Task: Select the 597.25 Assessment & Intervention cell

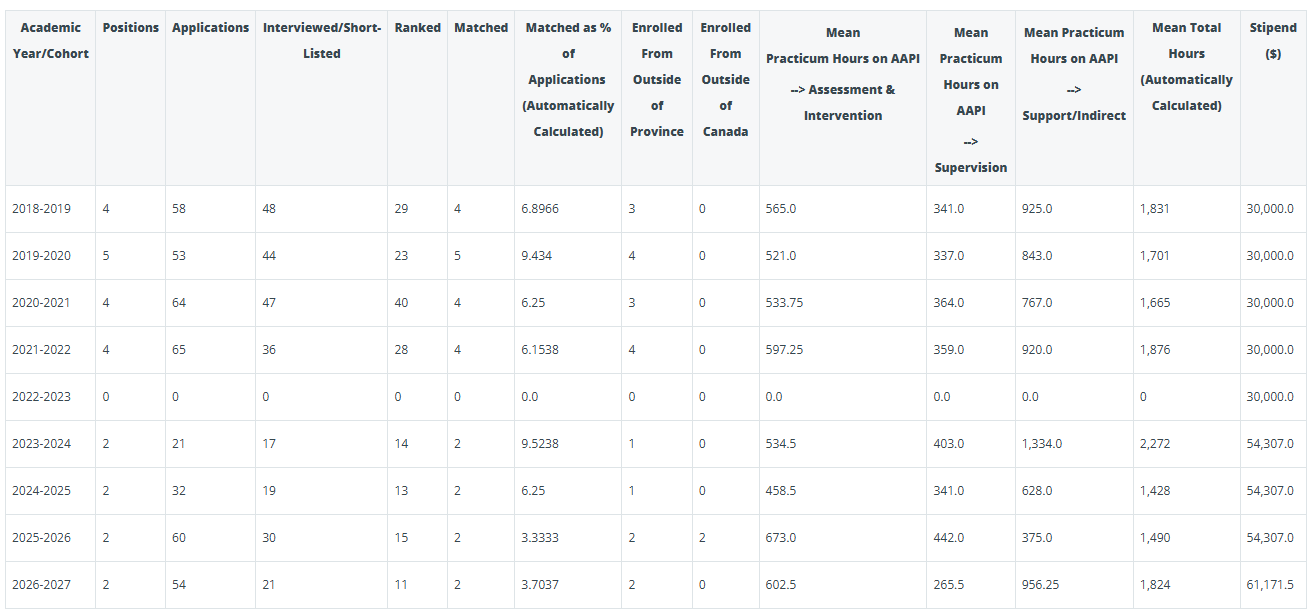Action: click(784, 350)
